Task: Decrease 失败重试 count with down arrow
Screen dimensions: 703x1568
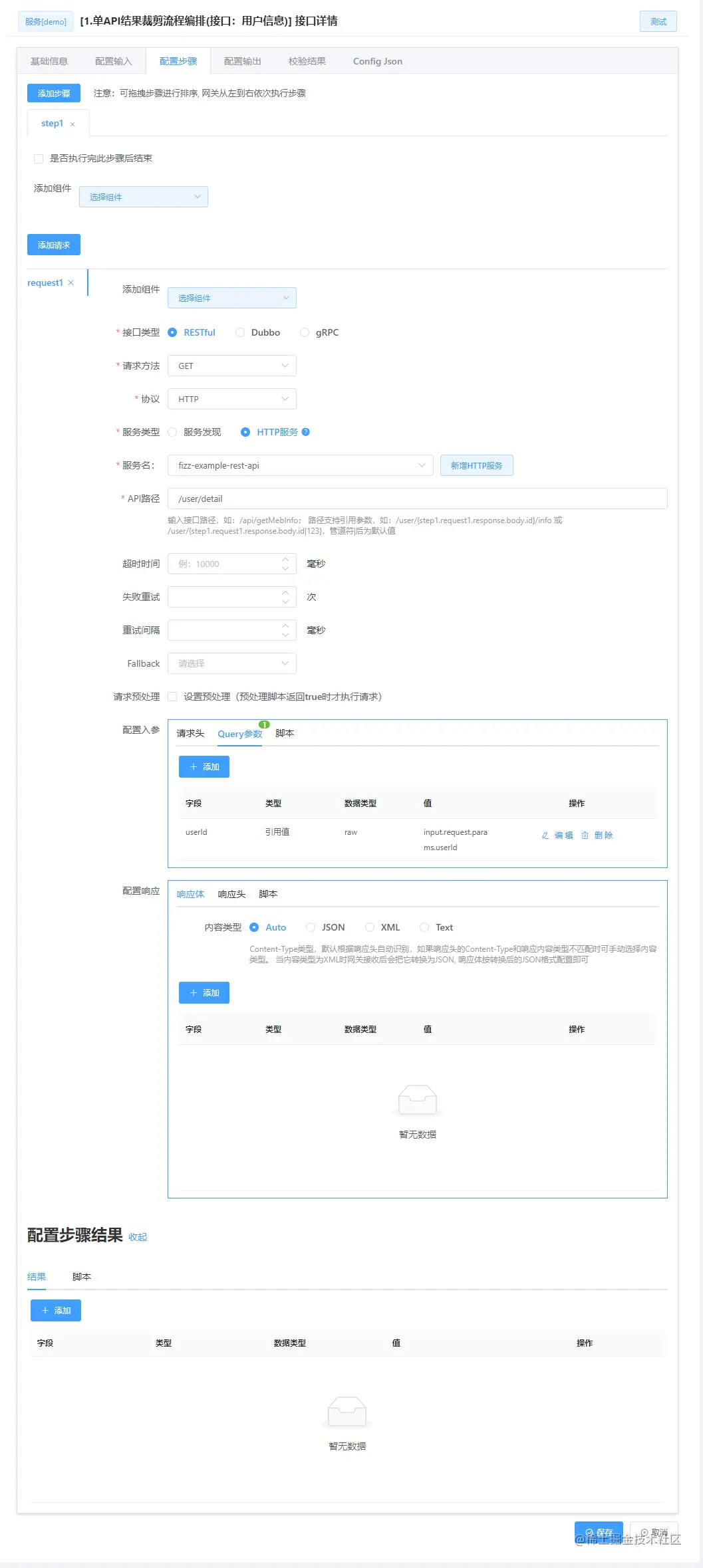Action: pos(285,602)
